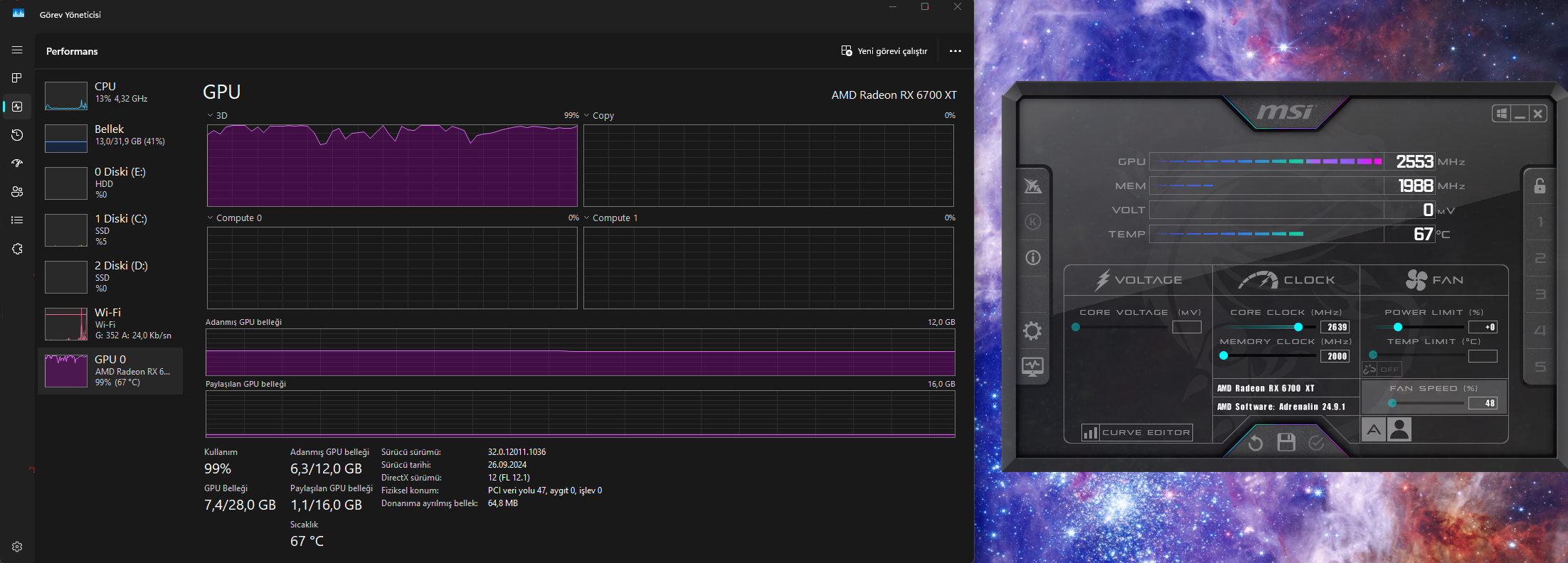Select Afterburner profile slot 3

point(1540,294)
